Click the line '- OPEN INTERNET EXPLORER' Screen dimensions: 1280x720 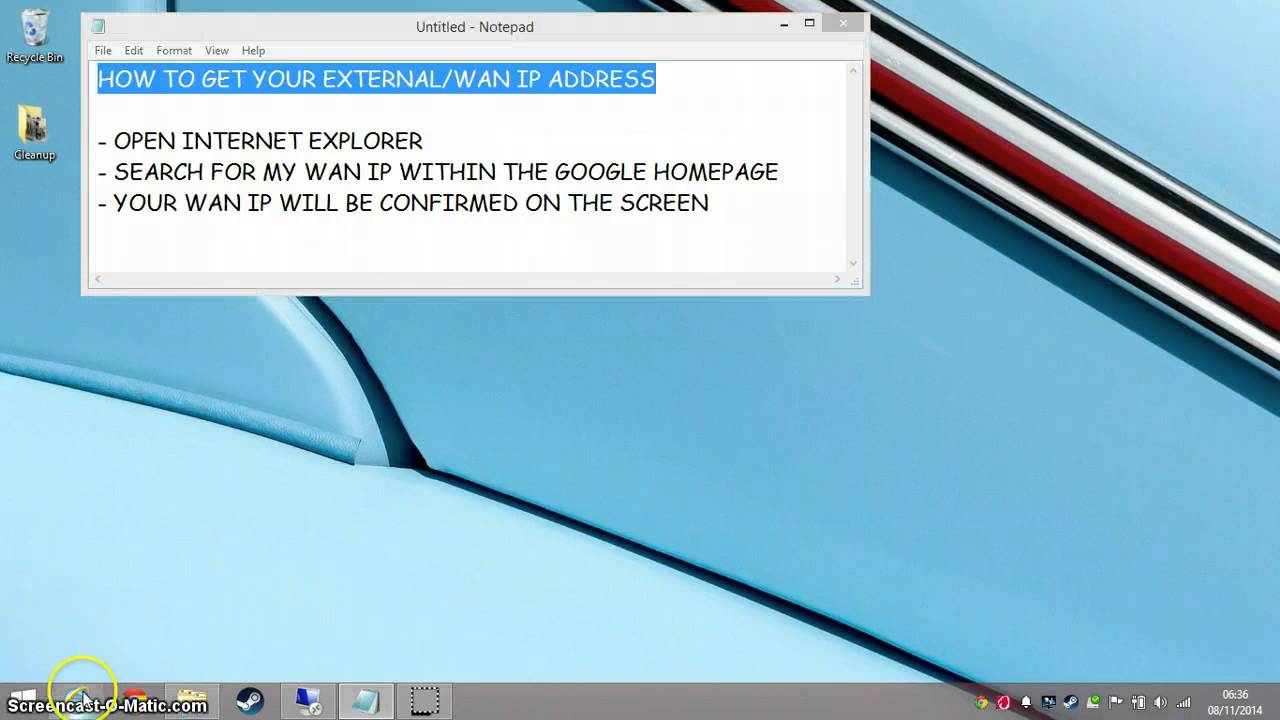[x=260, y=141]
